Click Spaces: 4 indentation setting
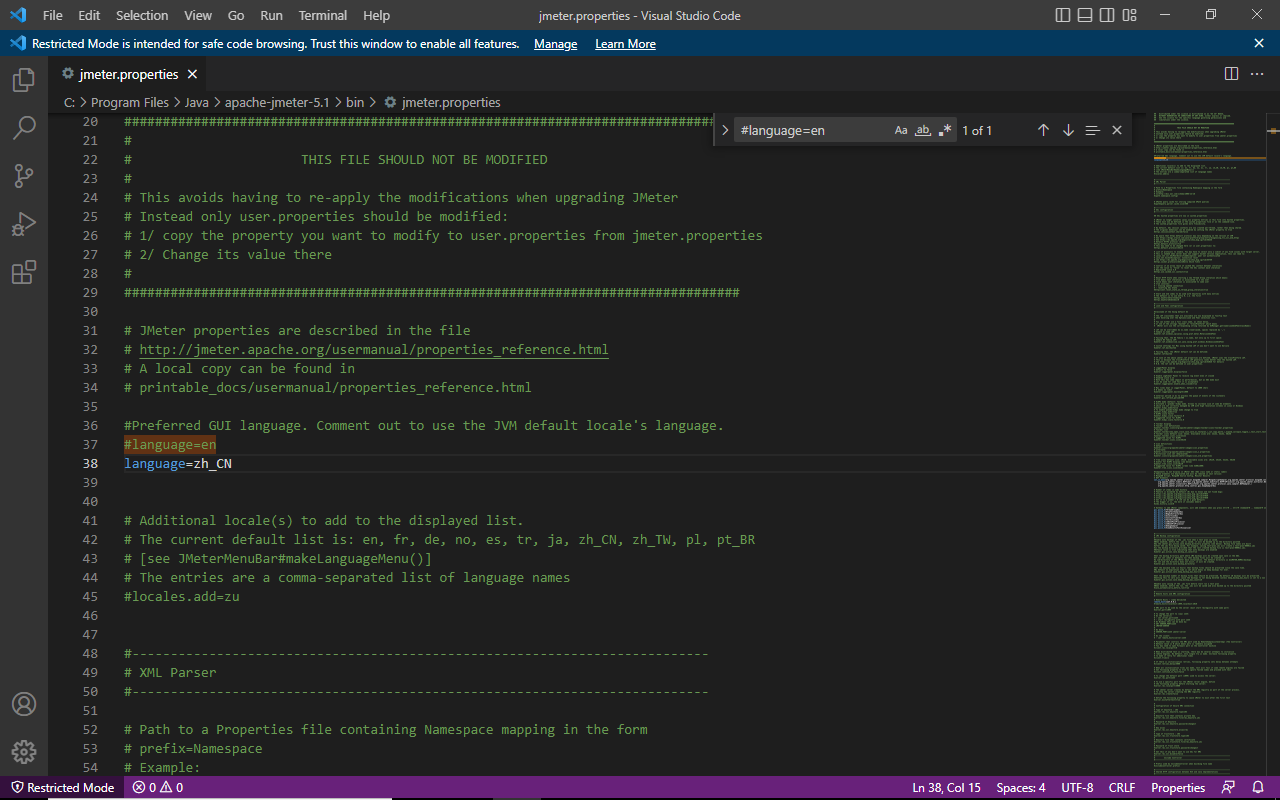The width and height of the screenshot is (1280, 800). pyautogui.click(x=1020, y=788)
